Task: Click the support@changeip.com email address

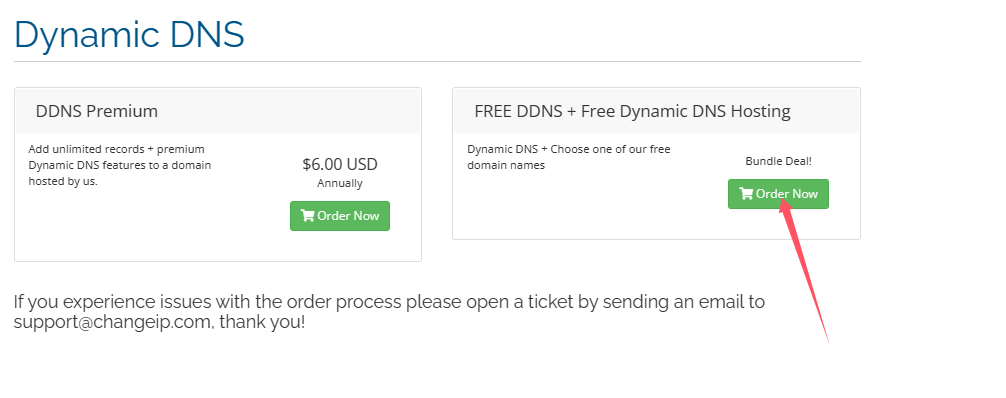Action: click(x=112, y=322)
